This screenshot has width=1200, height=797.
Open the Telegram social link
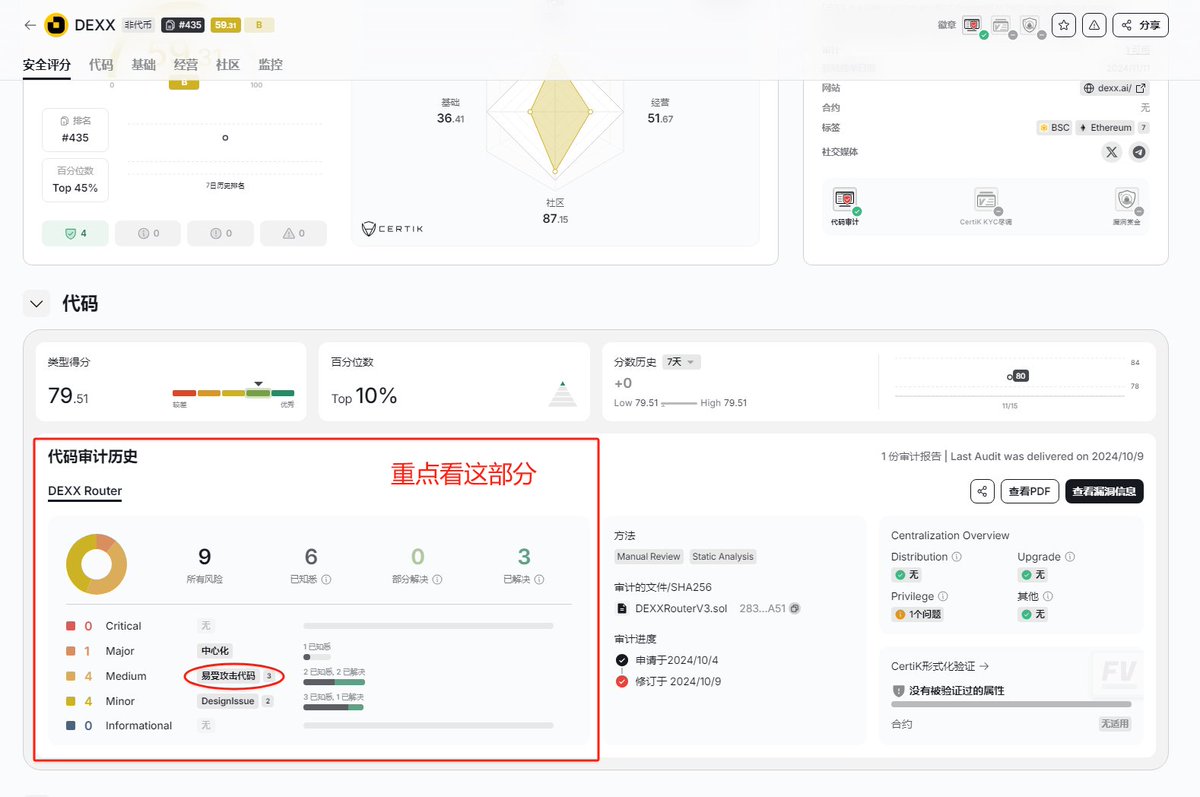1139,152
